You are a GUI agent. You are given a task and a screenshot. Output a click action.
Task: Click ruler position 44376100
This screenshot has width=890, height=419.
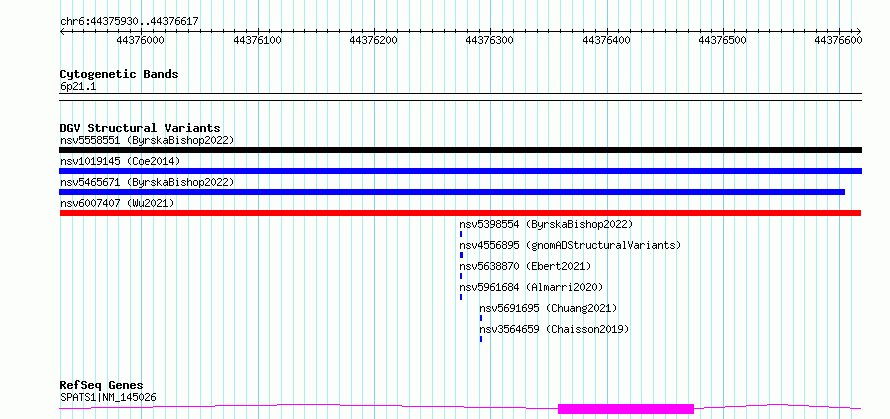(x=258, y=41)
